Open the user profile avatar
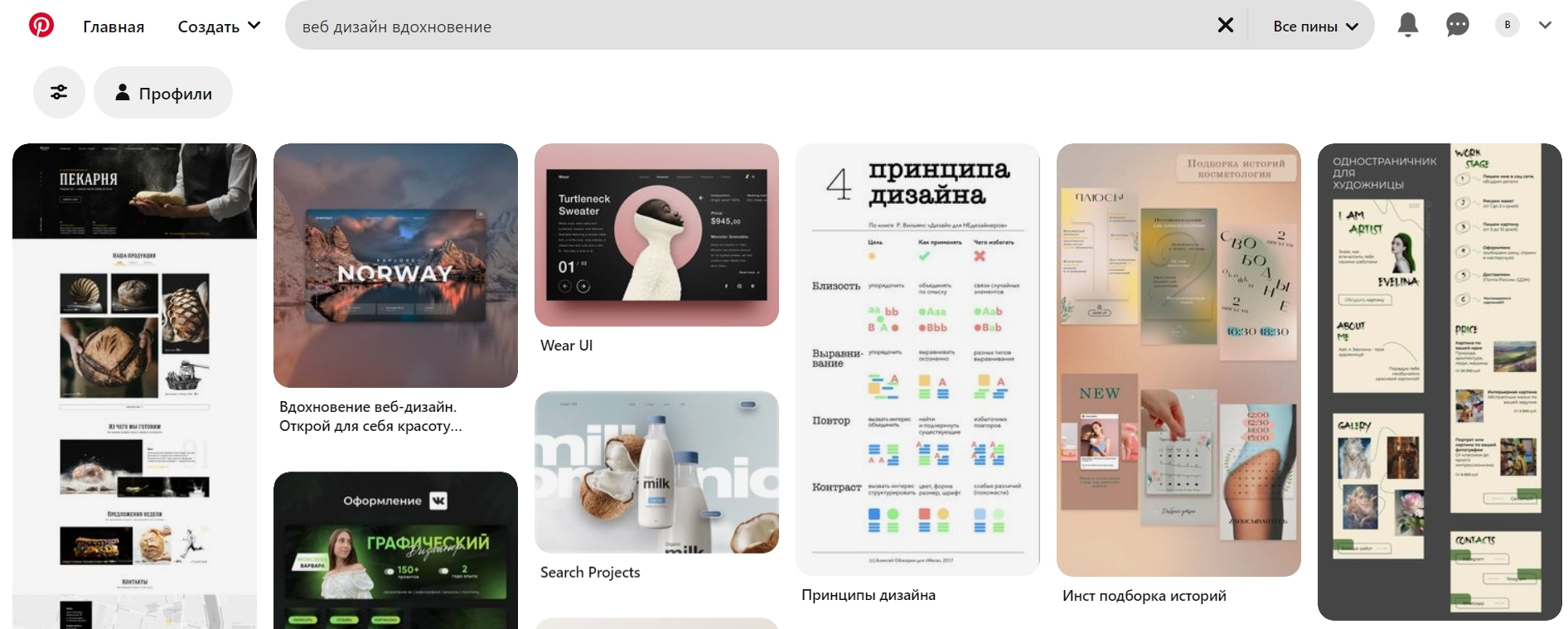The image size is (1568, 629). coord(1507,25)
